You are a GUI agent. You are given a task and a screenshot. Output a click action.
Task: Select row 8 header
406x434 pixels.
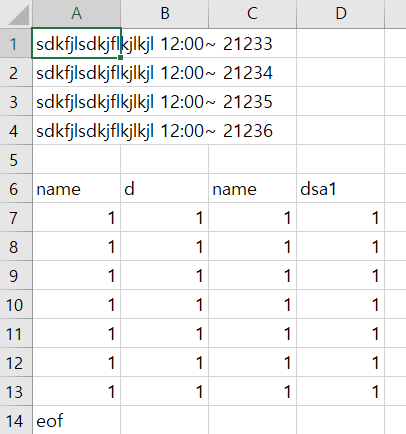(x=16, y=246)
